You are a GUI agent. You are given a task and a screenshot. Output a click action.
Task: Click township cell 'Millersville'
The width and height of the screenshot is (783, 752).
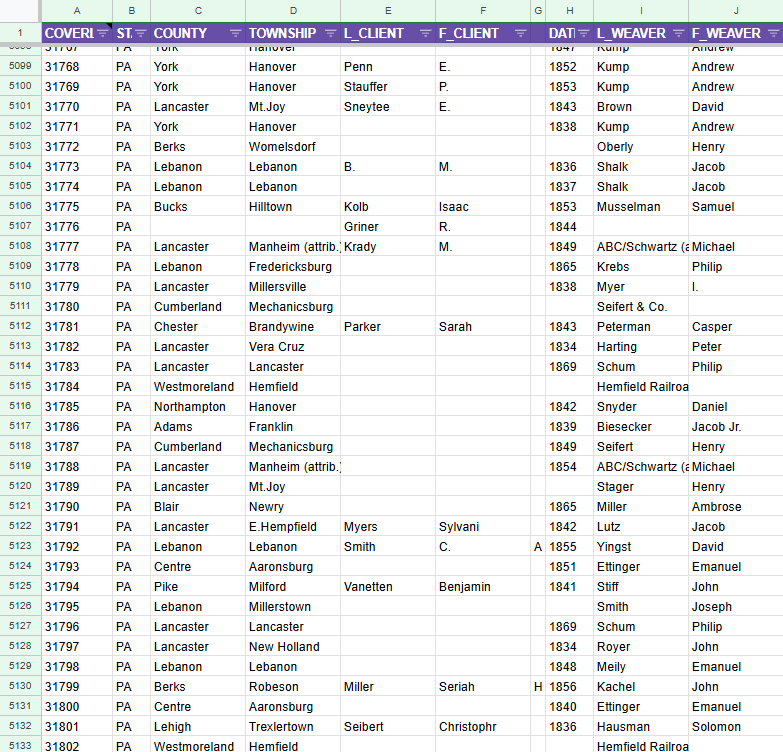293,287
